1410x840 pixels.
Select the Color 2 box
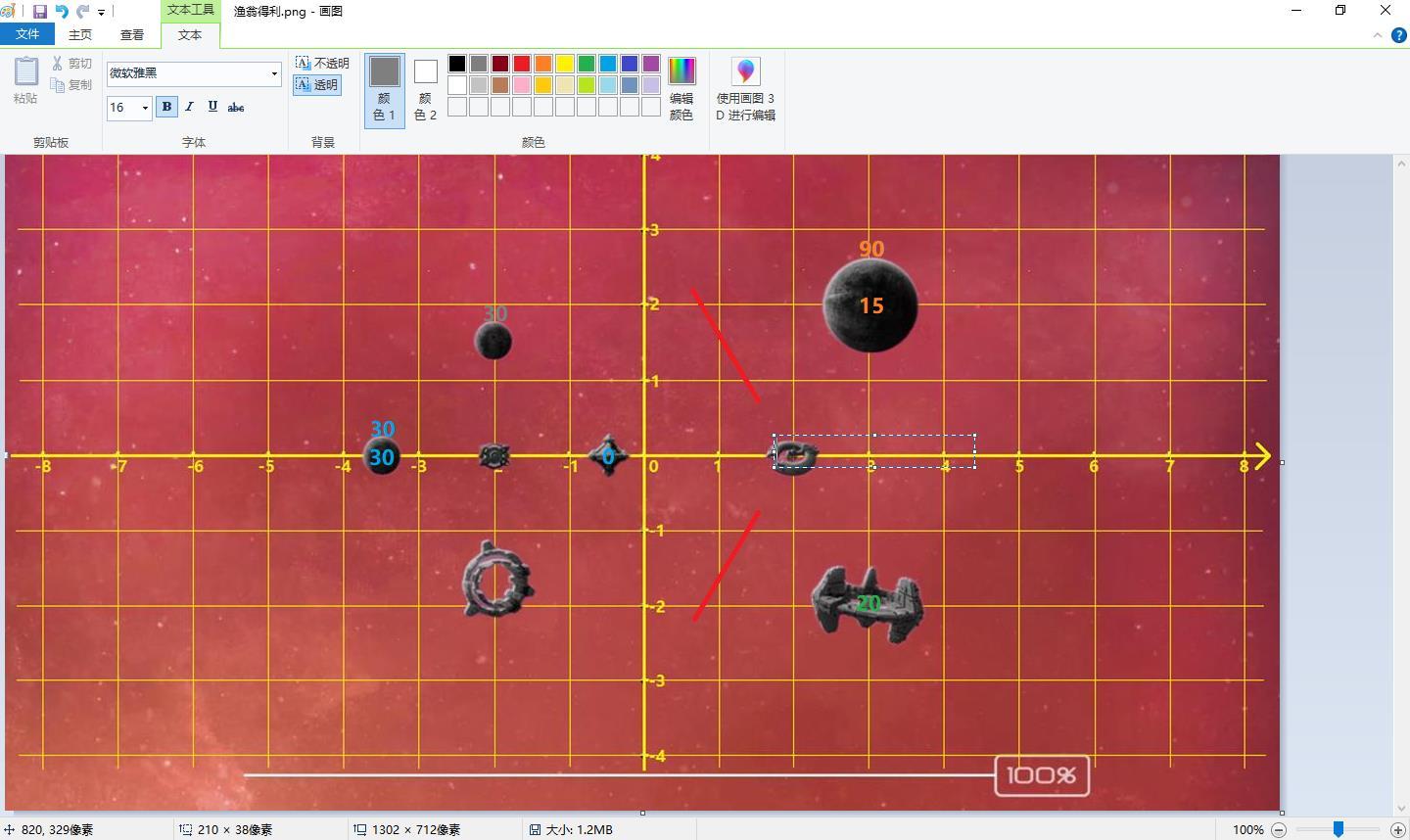[x=425, y=88]
